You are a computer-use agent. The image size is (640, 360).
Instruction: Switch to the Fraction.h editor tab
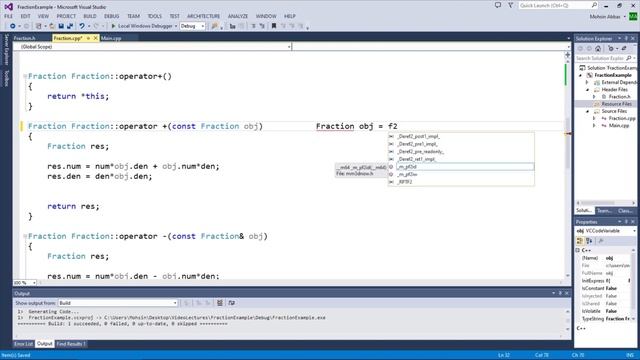pyautogui.click(x=24, y=38)
